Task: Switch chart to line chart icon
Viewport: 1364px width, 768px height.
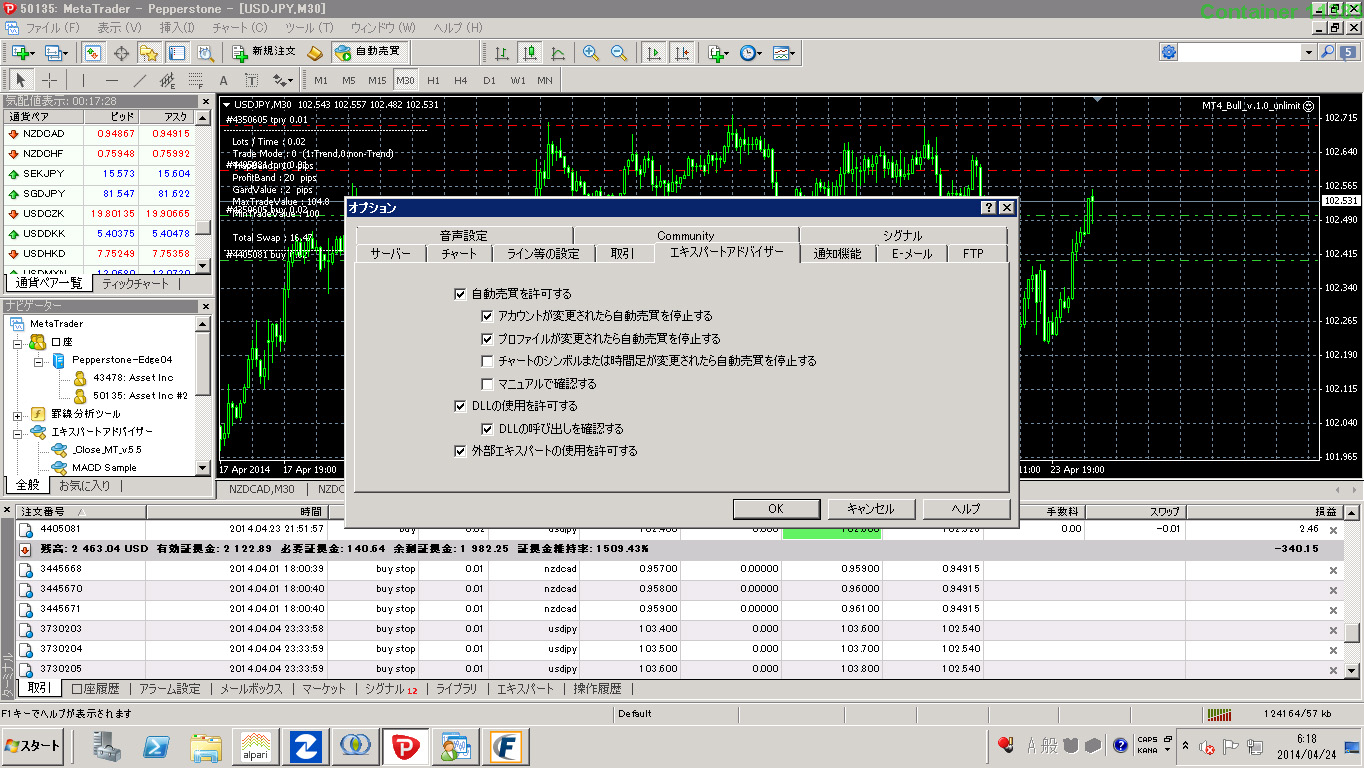Action: [558, 52]
